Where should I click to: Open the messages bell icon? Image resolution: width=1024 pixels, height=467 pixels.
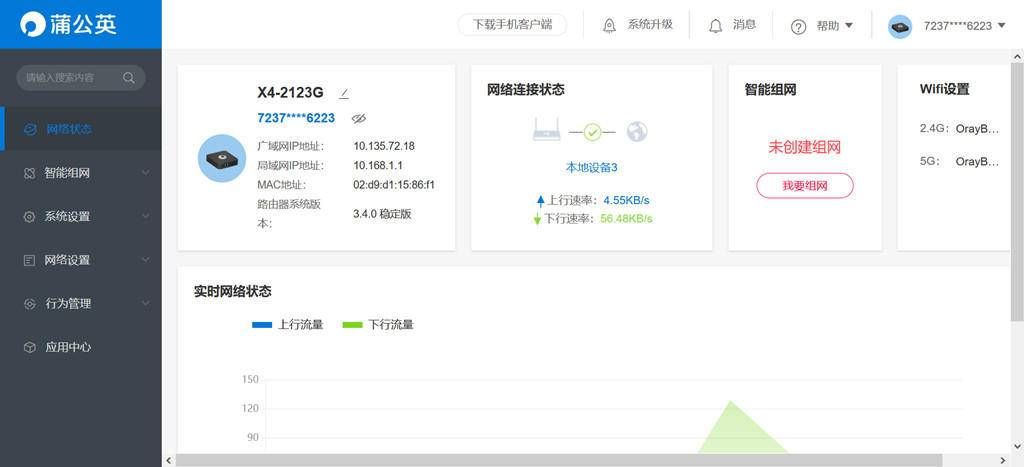pos(716,25)
